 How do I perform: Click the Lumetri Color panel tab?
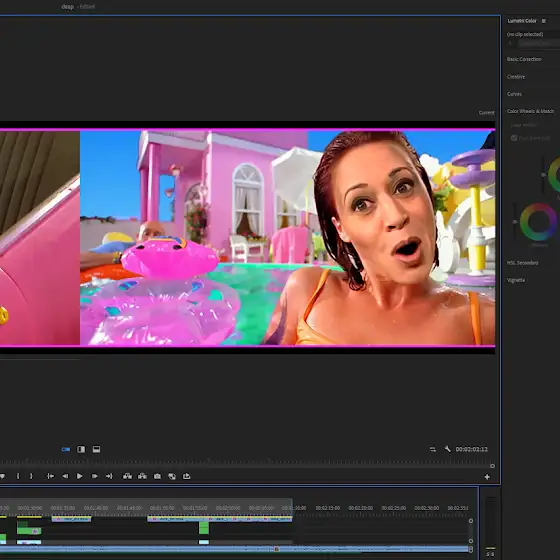pyautogui.click(x=522, y=21)
